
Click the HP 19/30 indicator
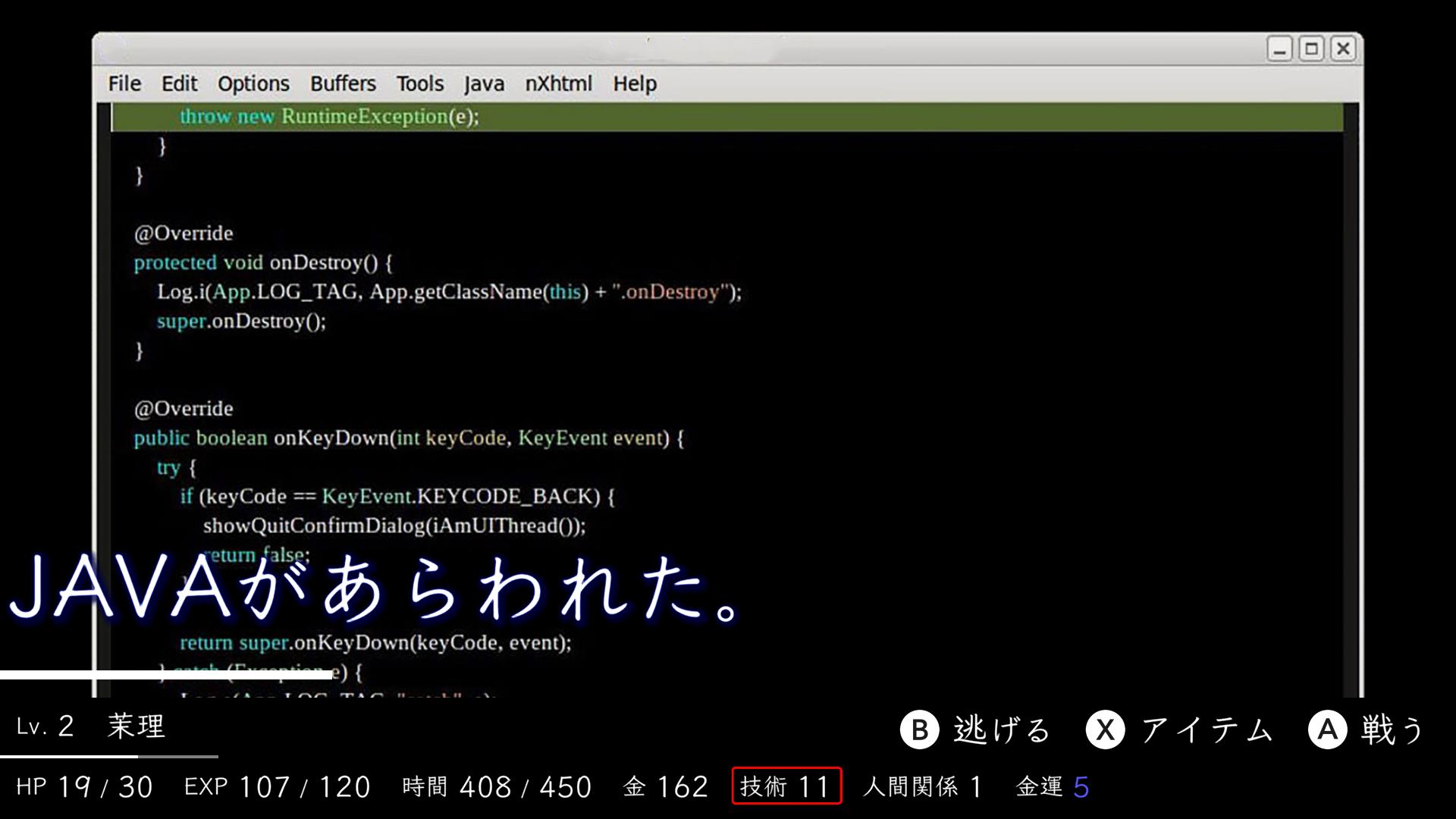(x=87, y=787)
